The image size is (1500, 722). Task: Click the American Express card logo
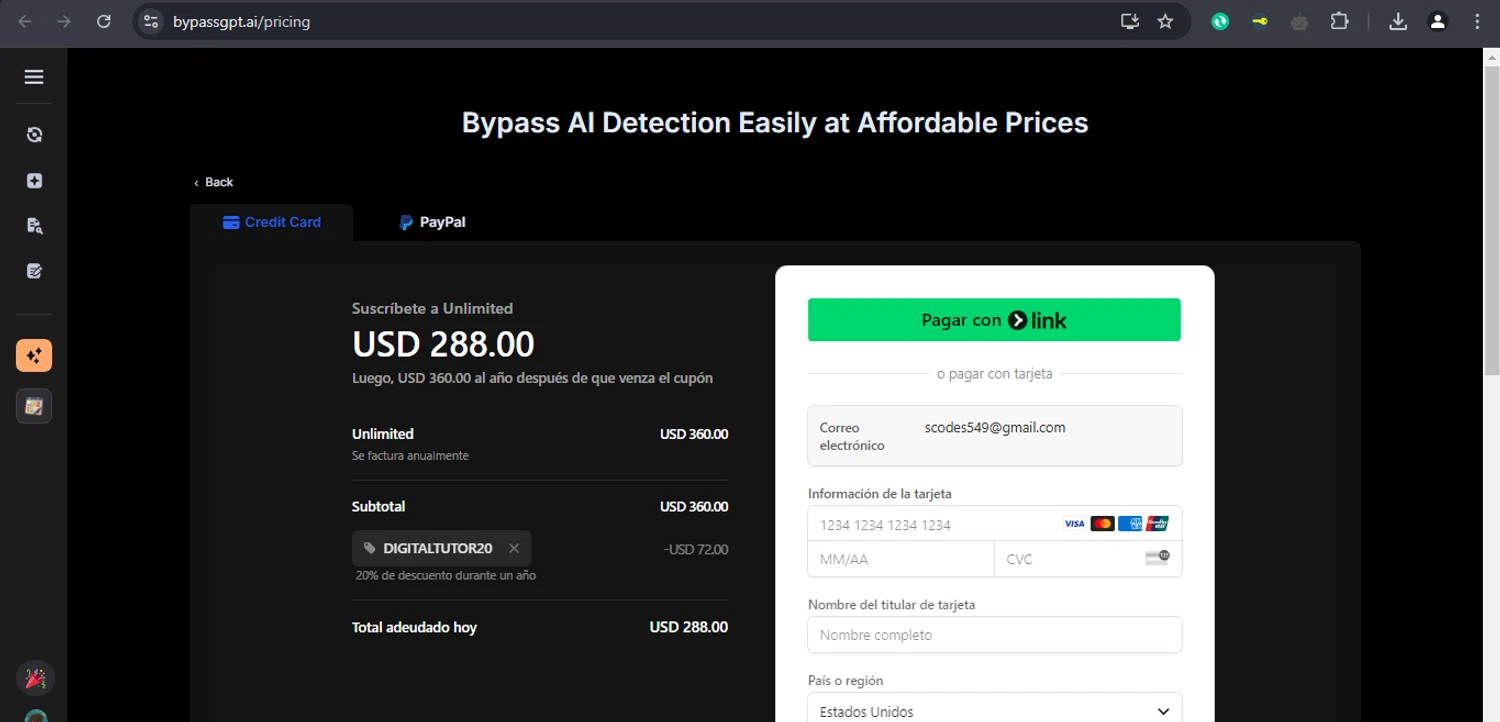1130,523
